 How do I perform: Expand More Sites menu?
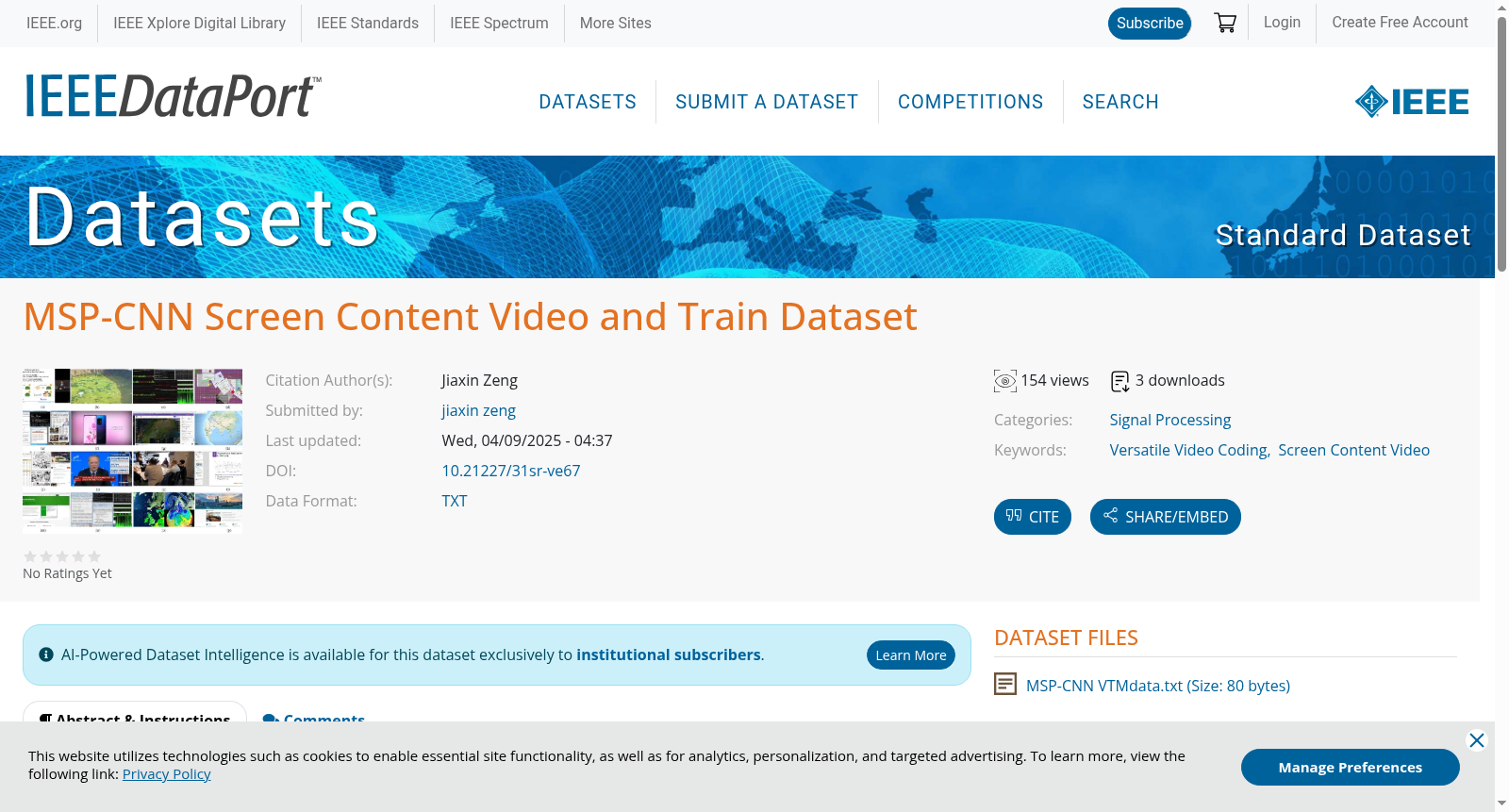click(x=616, y=24)
